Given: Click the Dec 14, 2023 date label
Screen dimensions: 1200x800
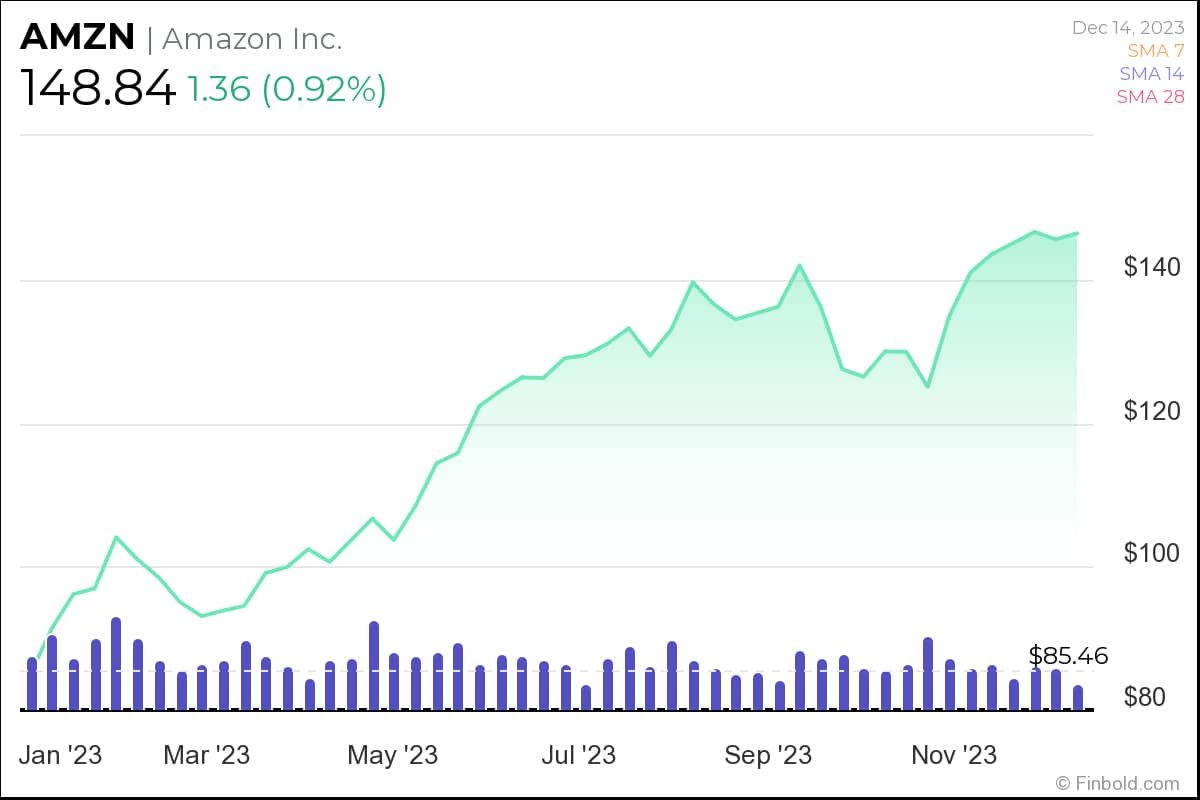Looking at the screenshot, I should pyautogui.click(x=1127, y=28).
